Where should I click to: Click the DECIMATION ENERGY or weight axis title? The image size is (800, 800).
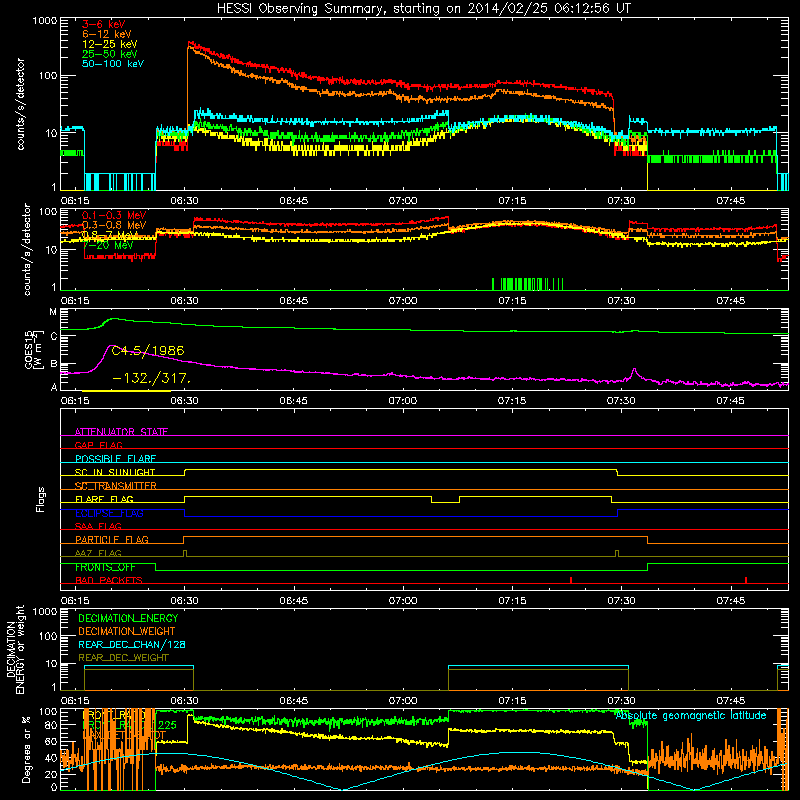15,650
